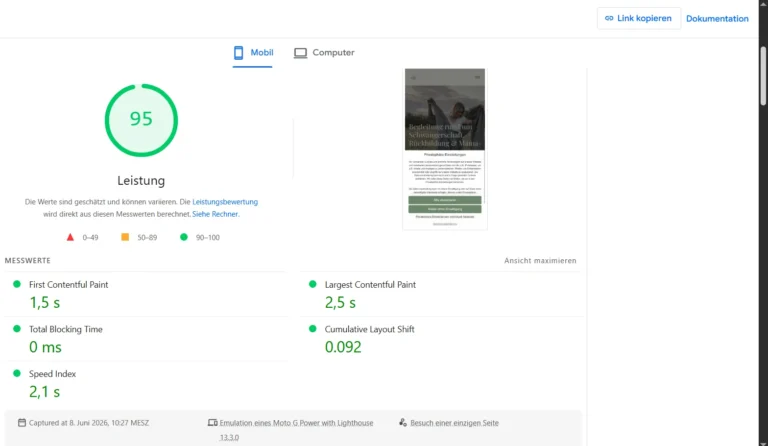Click the Total Blocking Time label
The height and width of the screenshot is (446, 768).
(66, 329)
